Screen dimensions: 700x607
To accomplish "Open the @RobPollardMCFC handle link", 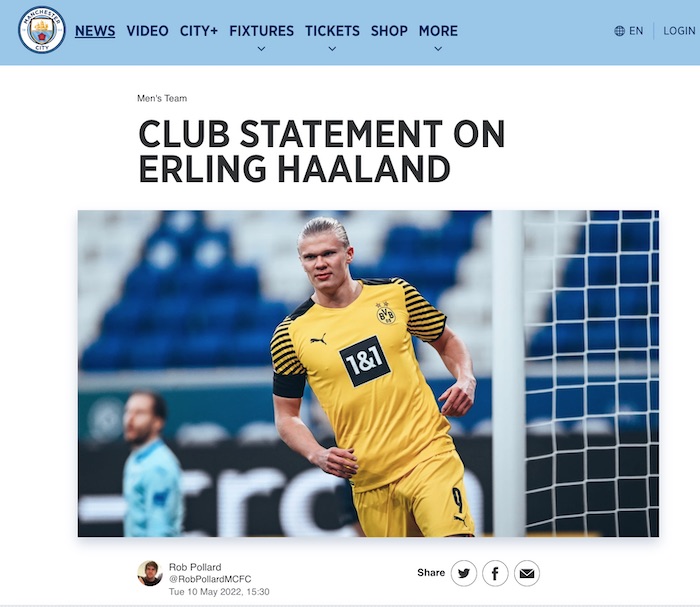I will 210,579.
